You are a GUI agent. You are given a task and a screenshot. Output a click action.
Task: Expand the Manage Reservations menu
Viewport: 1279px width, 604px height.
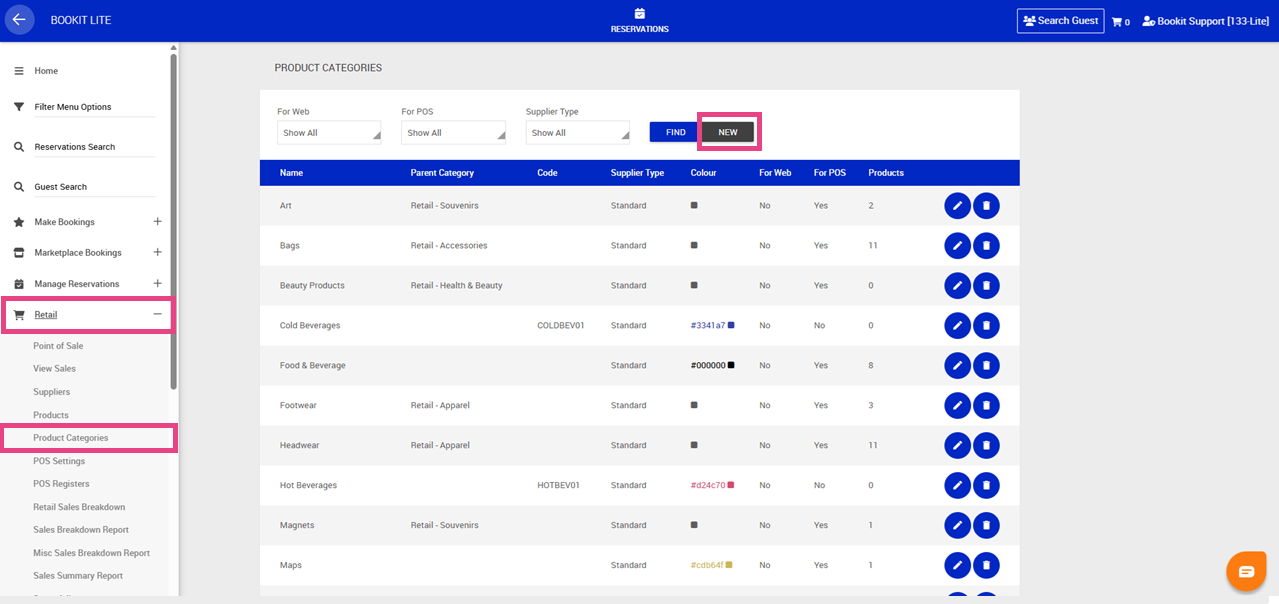click(x=157, y=284)
